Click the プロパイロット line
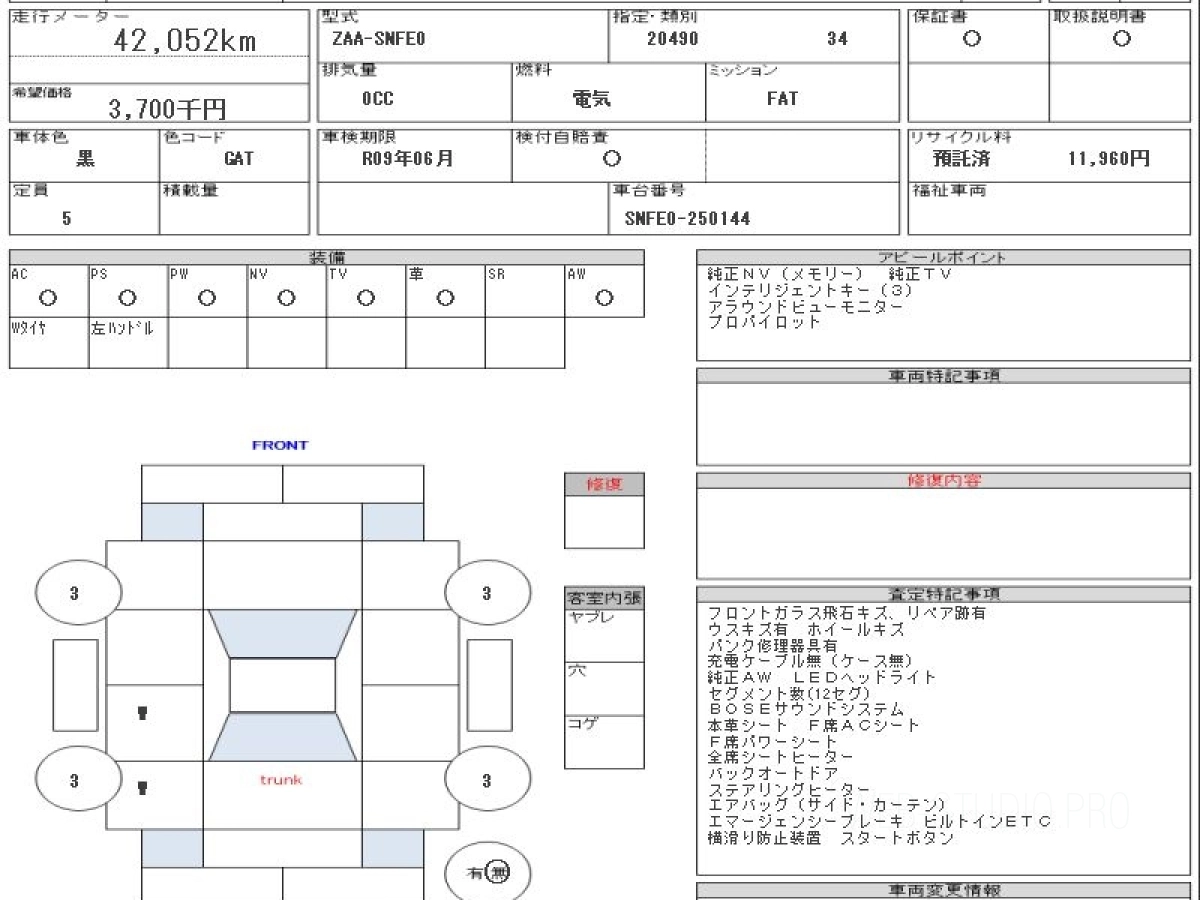 [x=764, y=323]
